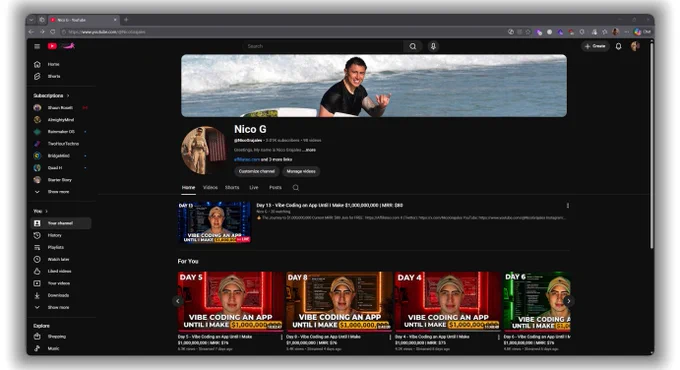Open the Shaun Rosetti subscription

(x=61, y=108)
